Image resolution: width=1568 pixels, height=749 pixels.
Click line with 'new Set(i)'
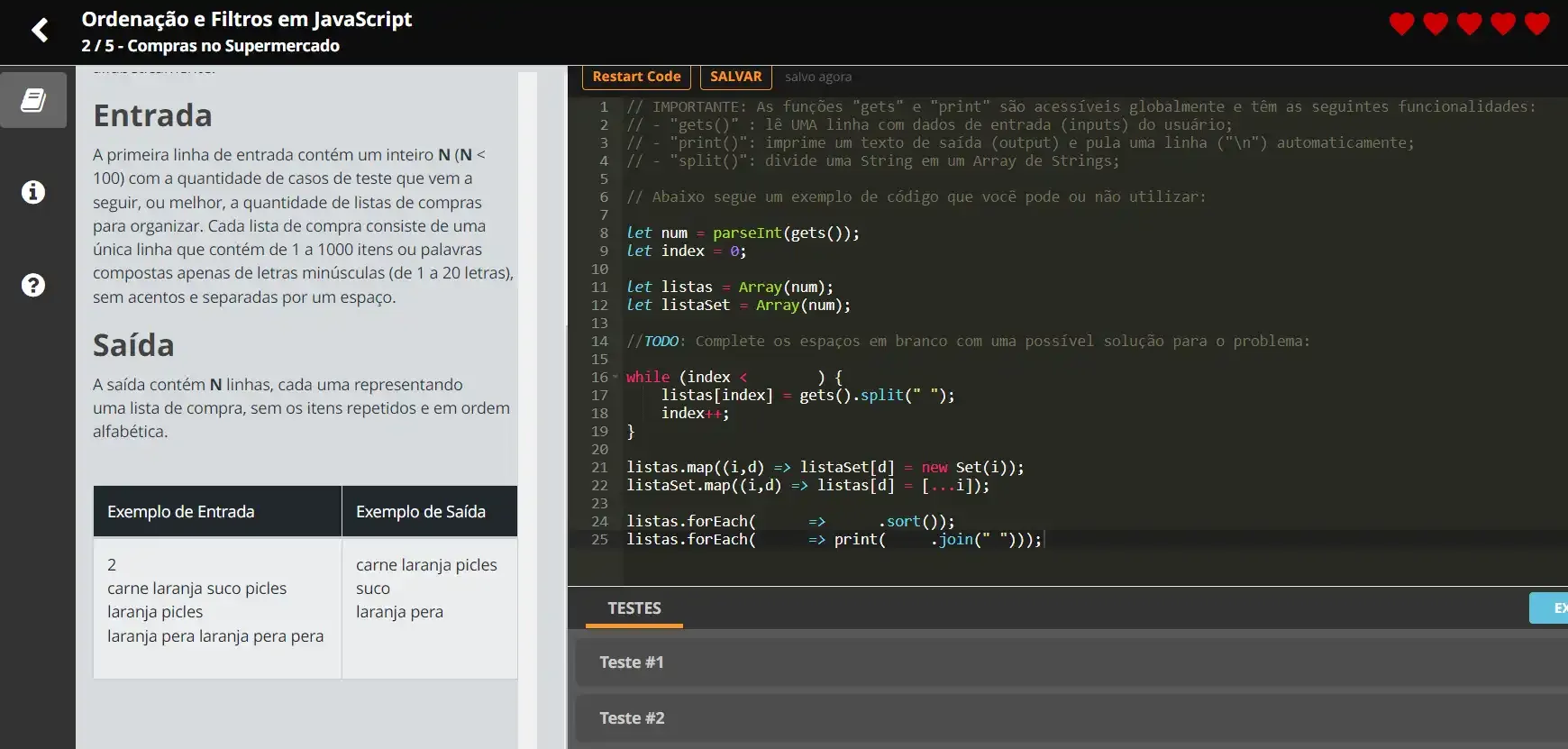pyautogui.click(x=825, y=467)
